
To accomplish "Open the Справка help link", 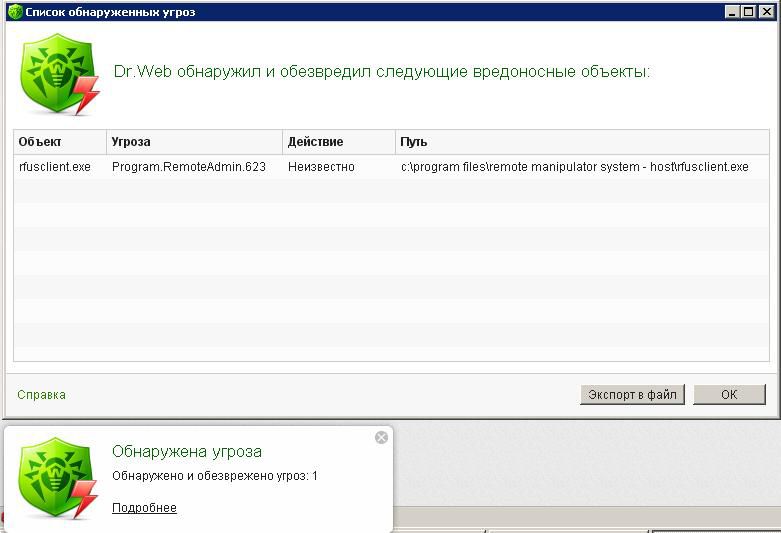I will pyautogui.click(x=41, y=395).
